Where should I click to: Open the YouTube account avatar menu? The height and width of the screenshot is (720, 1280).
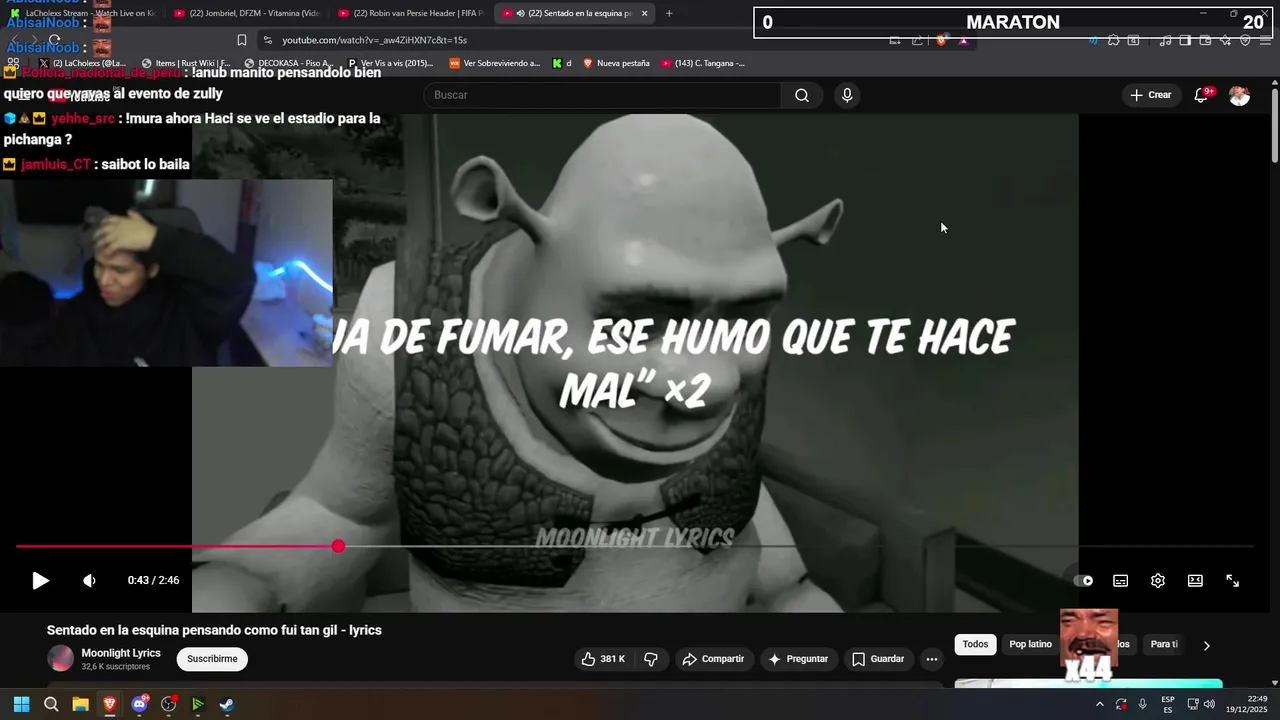click(1239, 95)
